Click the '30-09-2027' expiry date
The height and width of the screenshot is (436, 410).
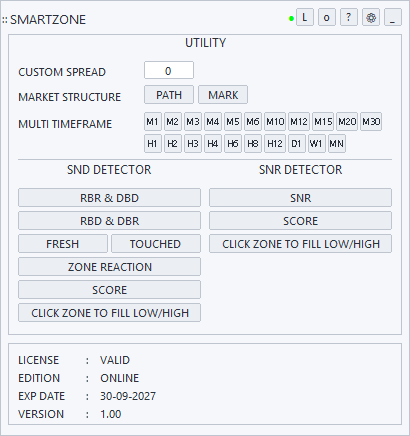pos(128,396)
